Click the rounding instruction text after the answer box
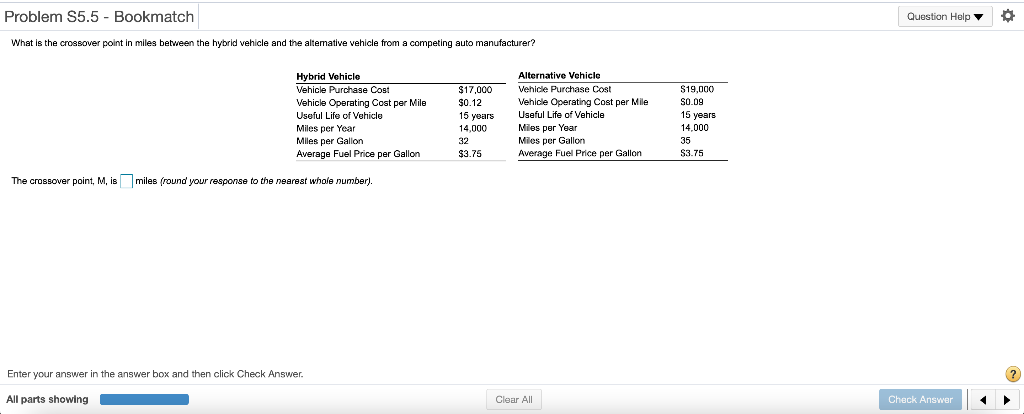 pos(254,181)
